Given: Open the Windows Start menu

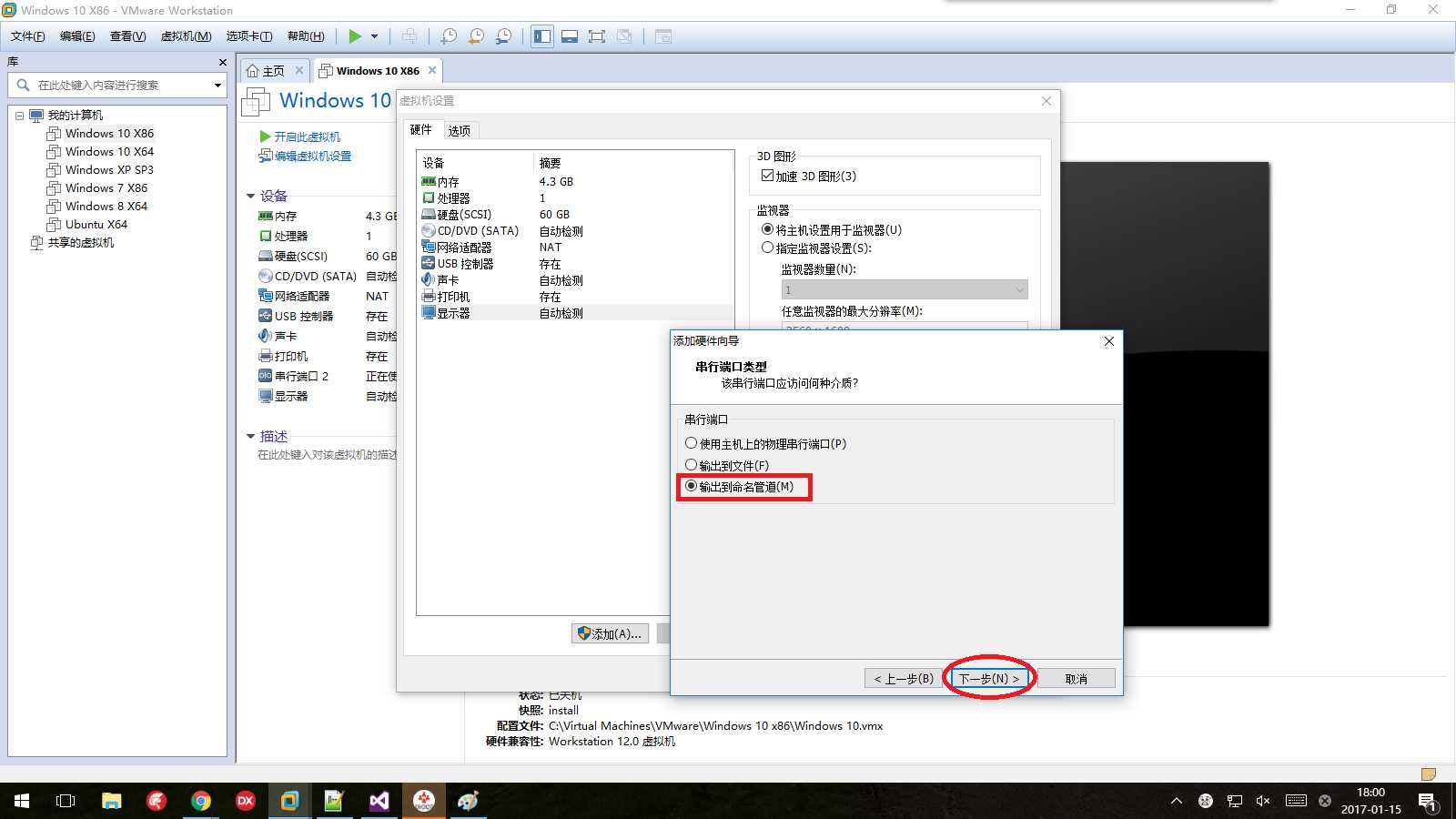Looking at the screenshot, I should click(22, 801).
